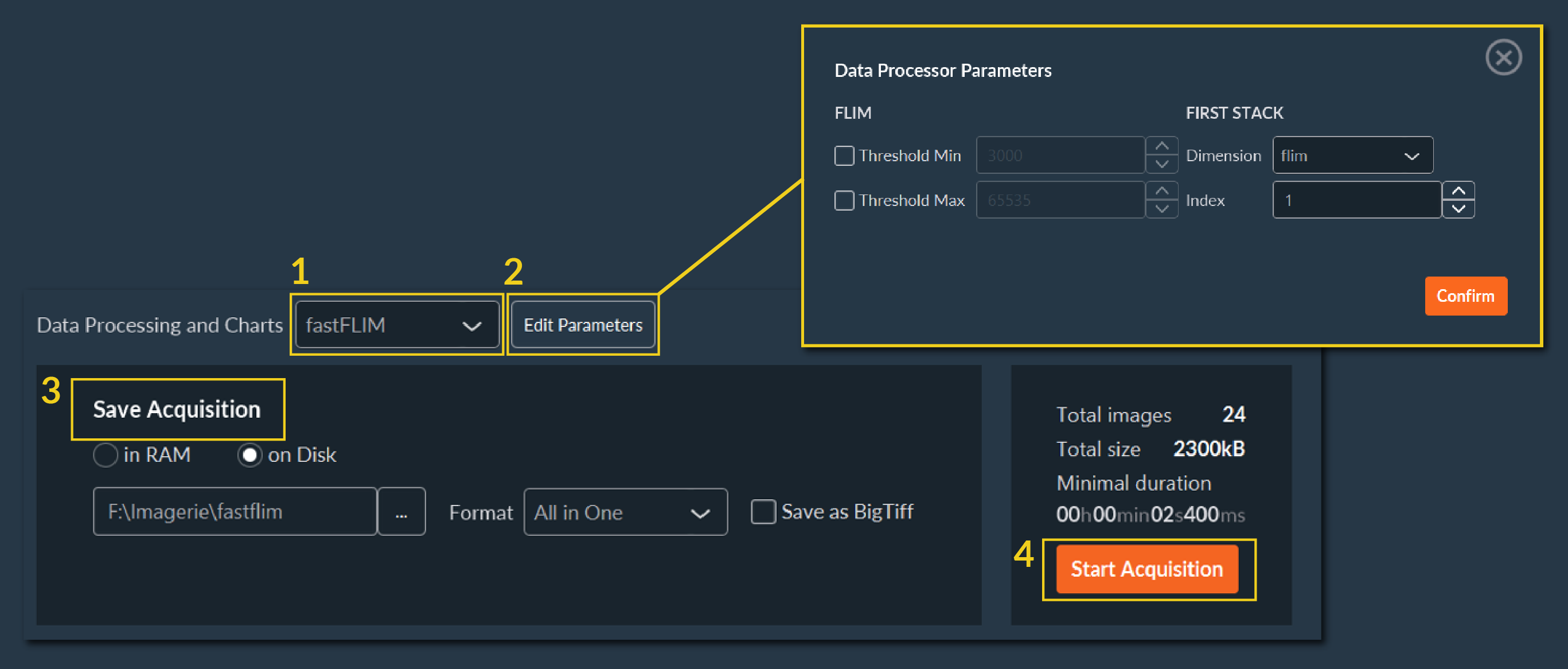
Task: Enable the Threshold Max checkbox
Action: click(844, 200)
